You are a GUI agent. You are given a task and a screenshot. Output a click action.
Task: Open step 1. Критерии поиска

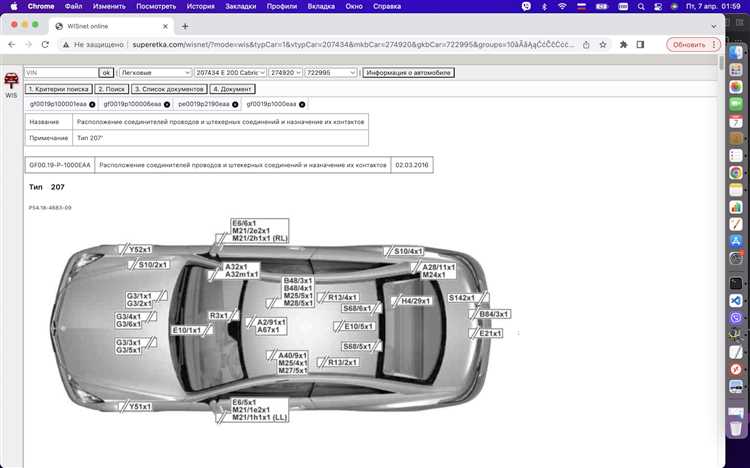coord(58,89)
